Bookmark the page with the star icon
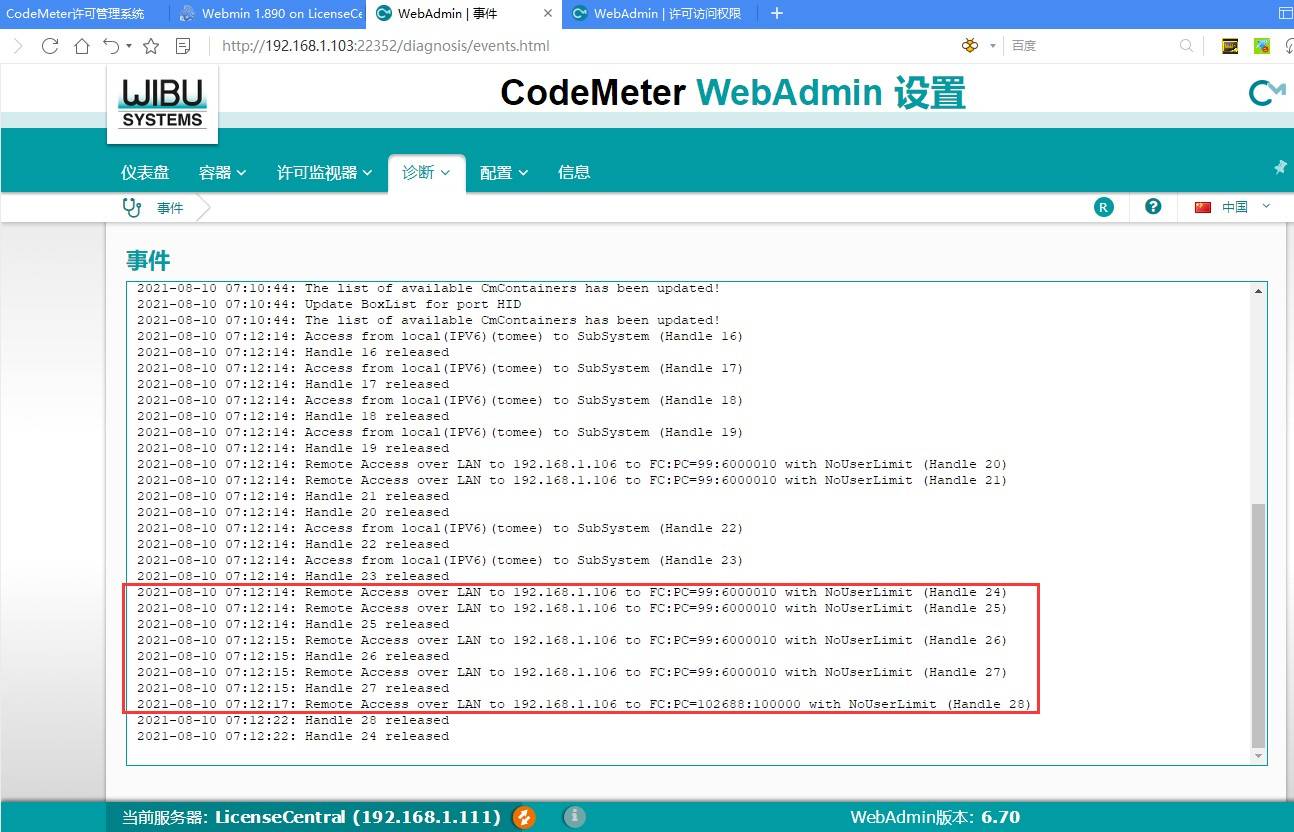1294x832 pixels. point(151,46)
